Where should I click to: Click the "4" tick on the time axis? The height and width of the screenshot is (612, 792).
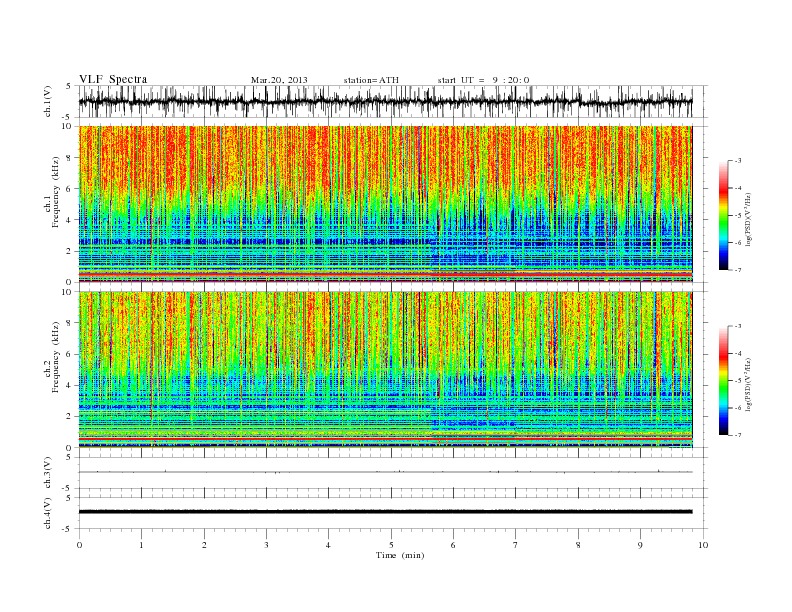[328, 545]
